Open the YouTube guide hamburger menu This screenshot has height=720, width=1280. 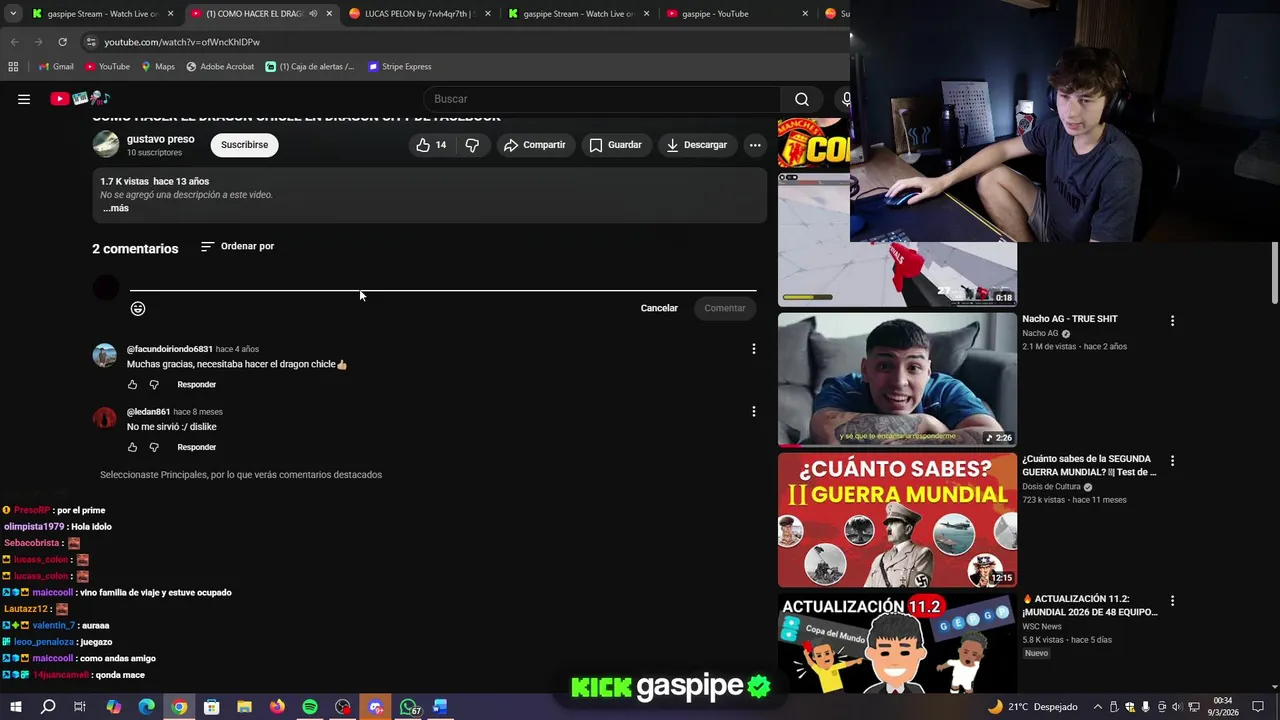pyautogui.click(x=24, y=99)
